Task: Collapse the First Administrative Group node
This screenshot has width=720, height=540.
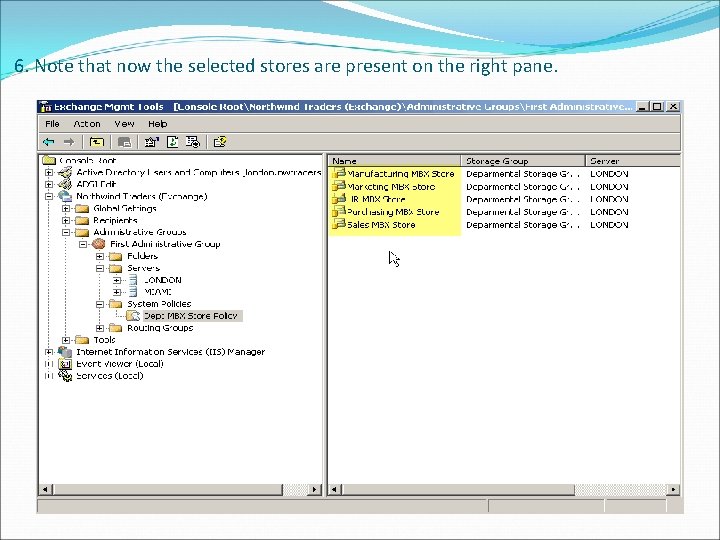Action: [x=83, y=244]
